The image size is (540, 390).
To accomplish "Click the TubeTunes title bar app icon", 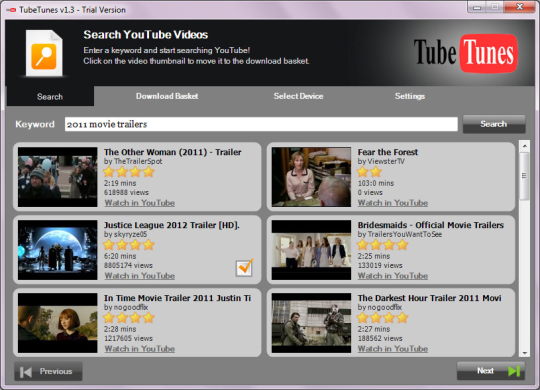I will coord(12,10).
